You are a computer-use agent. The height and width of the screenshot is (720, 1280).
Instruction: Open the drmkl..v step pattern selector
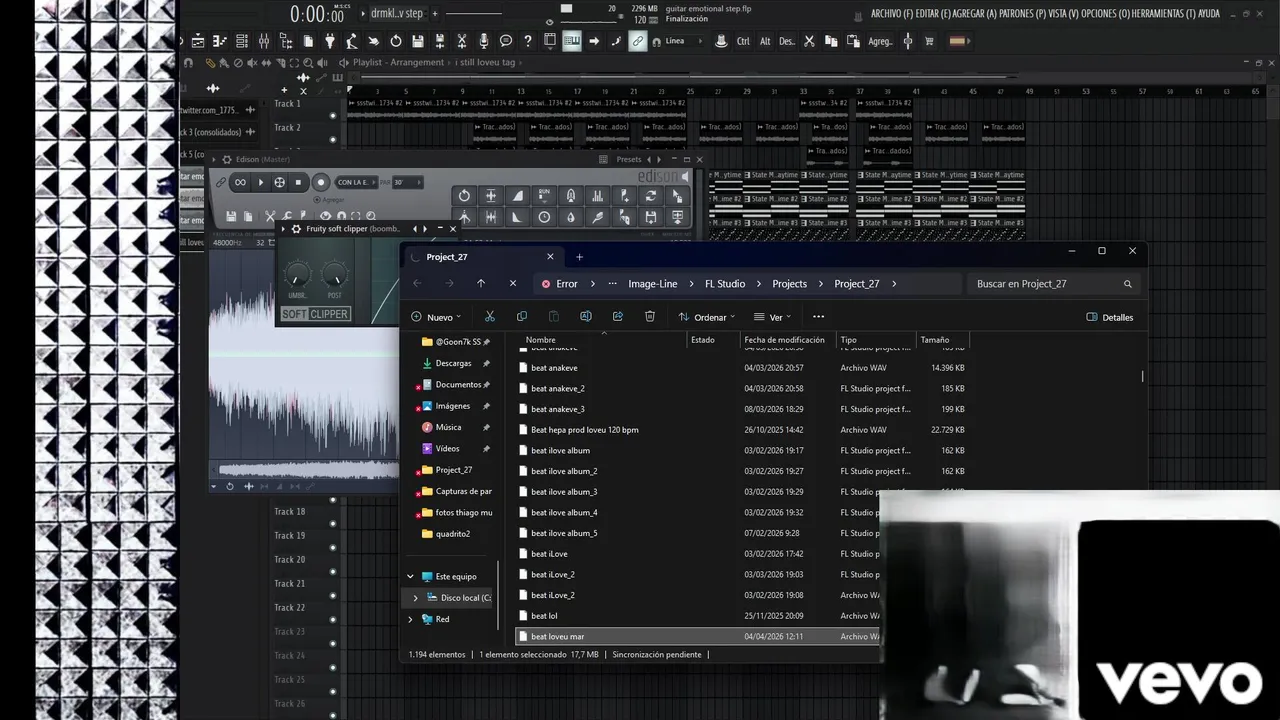(397, 13)
